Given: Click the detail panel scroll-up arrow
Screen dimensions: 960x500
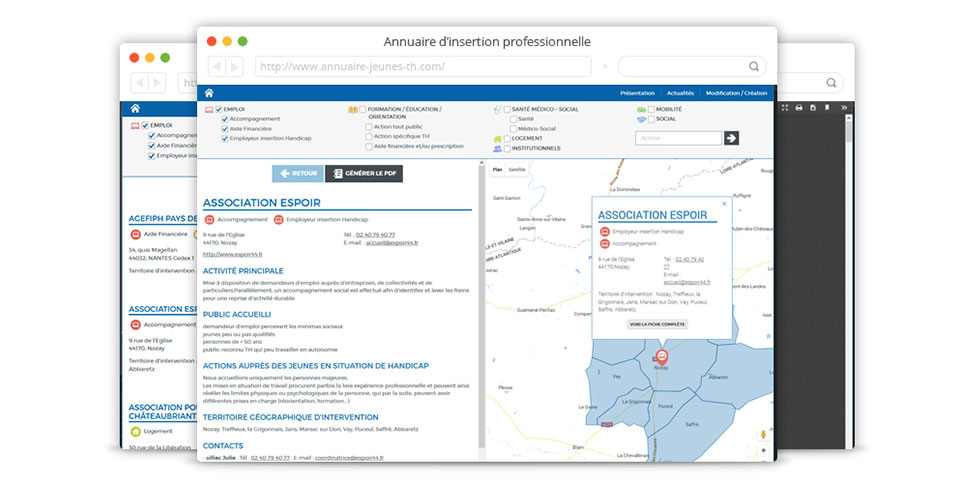Looking at the screenshot, I should 482,163.
